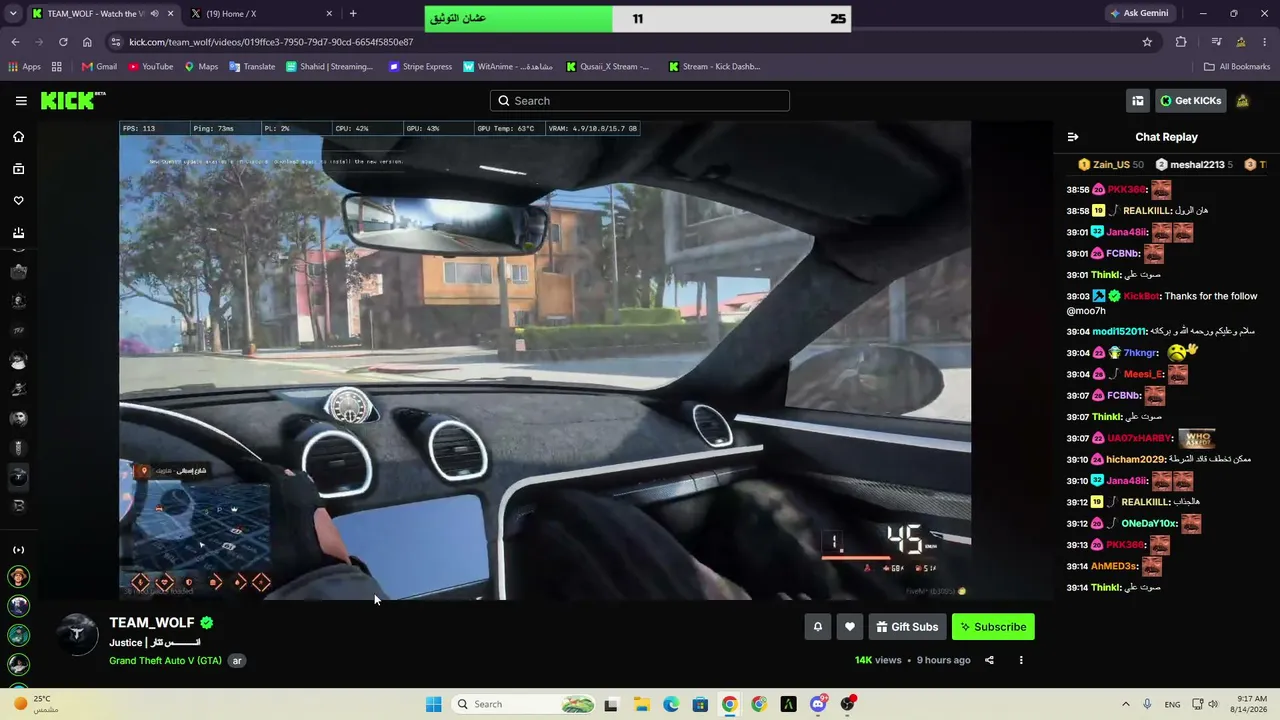Image resolution: width=1280 pixels, height=720 pixels.
Task: Open the YouTube bookmark
Action: pos(150,67)
